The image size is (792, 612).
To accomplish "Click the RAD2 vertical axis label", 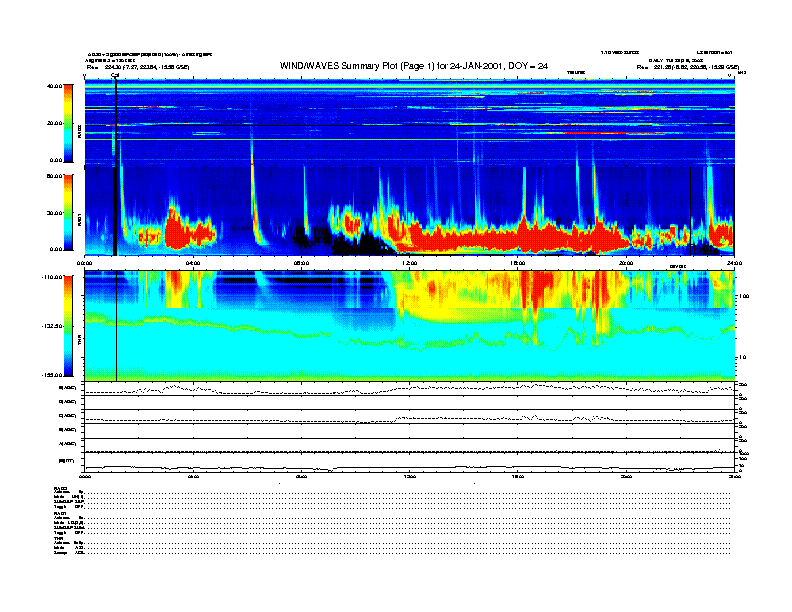I will click(80, 132).
